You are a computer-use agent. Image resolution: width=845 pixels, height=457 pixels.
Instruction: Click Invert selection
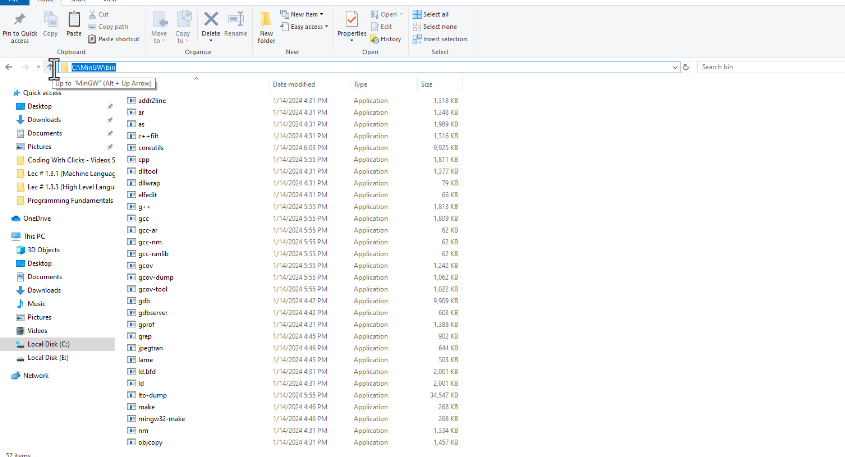(x=440, y=39)
